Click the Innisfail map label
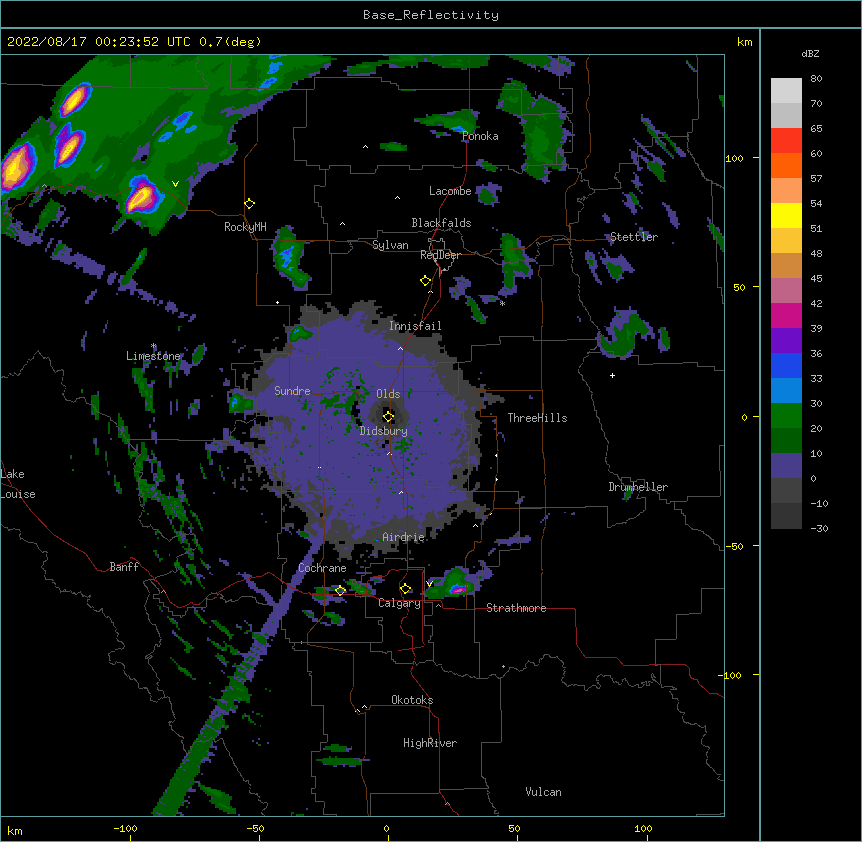 click(415, 326)
